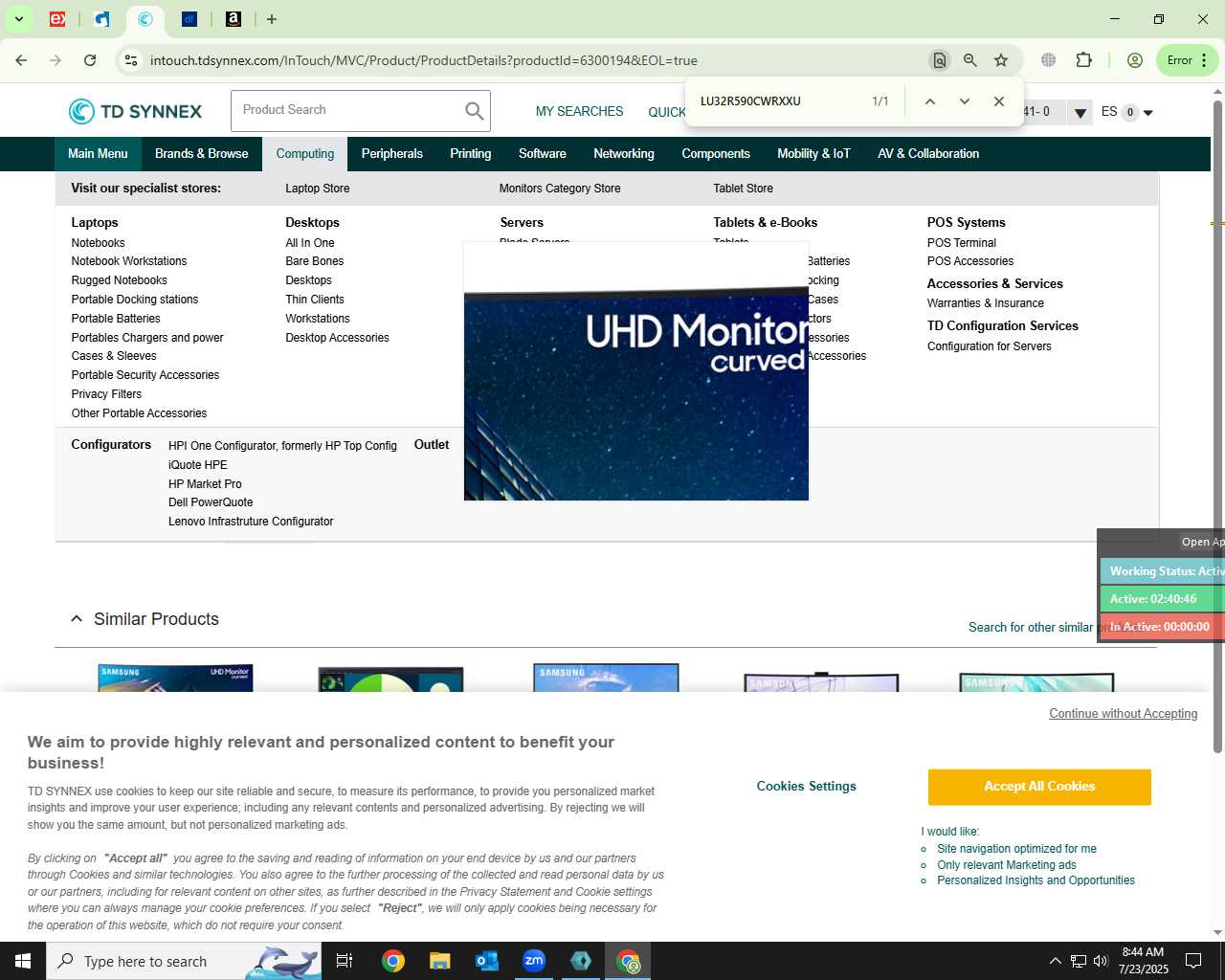Open Privacy Filters link
The image size is (1225, 980).
pos(106,394)
